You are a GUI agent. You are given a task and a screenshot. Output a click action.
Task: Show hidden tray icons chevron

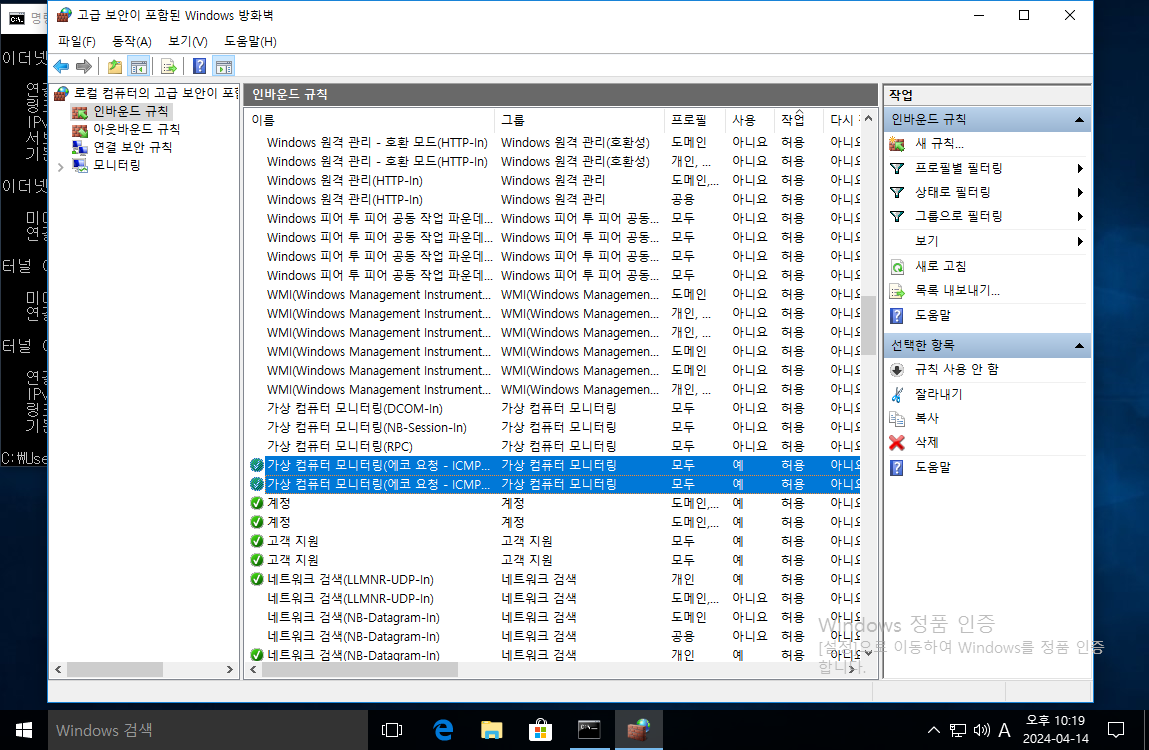point(934,730)
